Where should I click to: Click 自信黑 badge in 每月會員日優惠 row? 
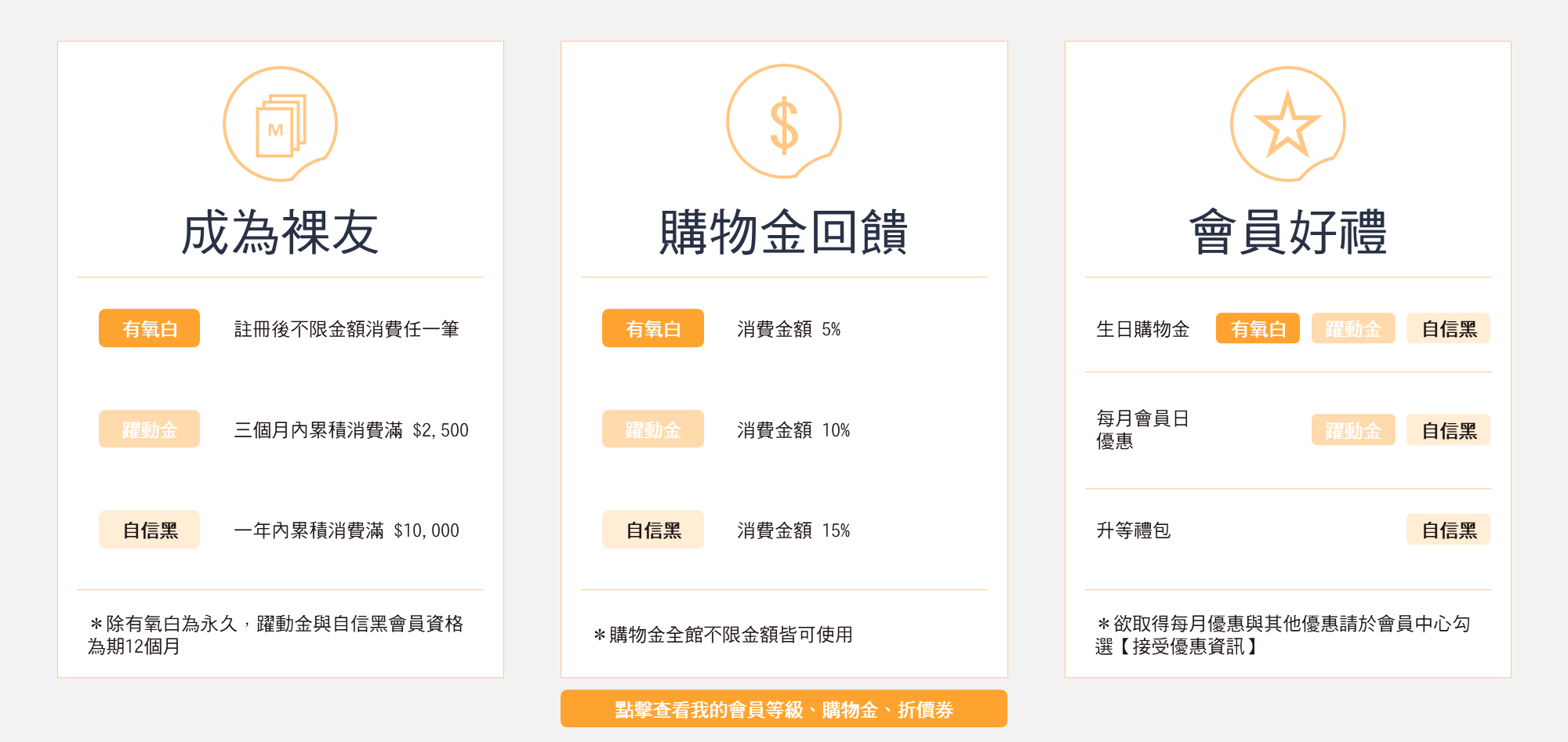click(1448, 430)
